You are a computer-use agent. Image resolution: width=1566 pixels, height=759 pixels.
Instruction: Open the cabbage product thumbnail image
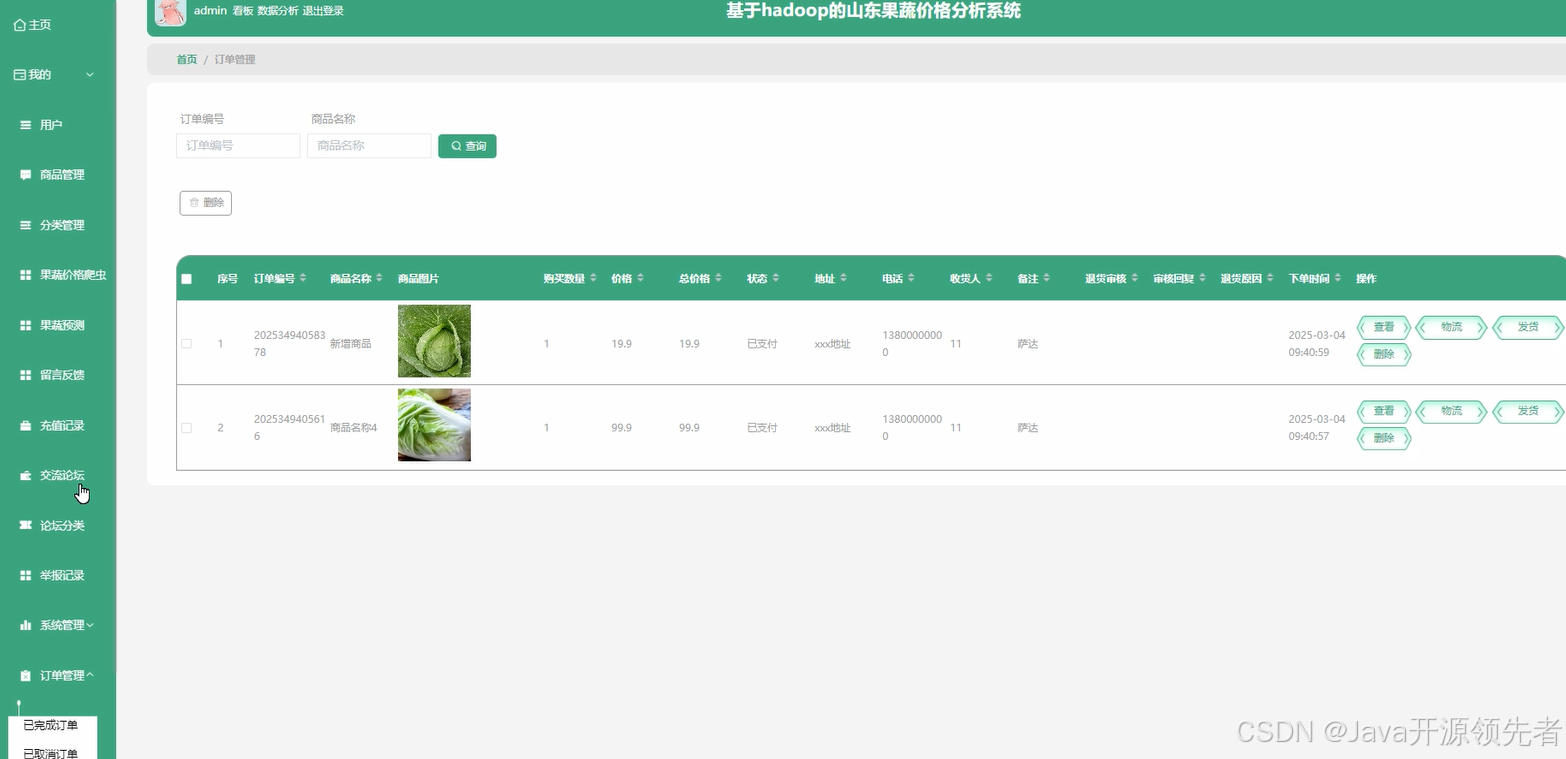tap(433, 340)
